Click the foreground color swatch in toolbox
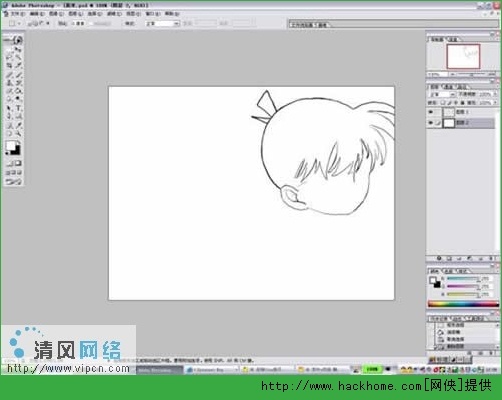Viewport: 502px width, 400px height. 11,146
